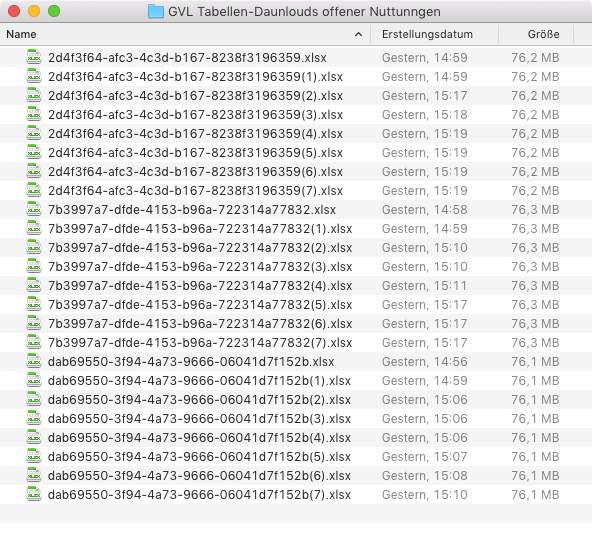Click the green zoom window button
Viewport: 592px width, 537px height.
coord(54,11)
